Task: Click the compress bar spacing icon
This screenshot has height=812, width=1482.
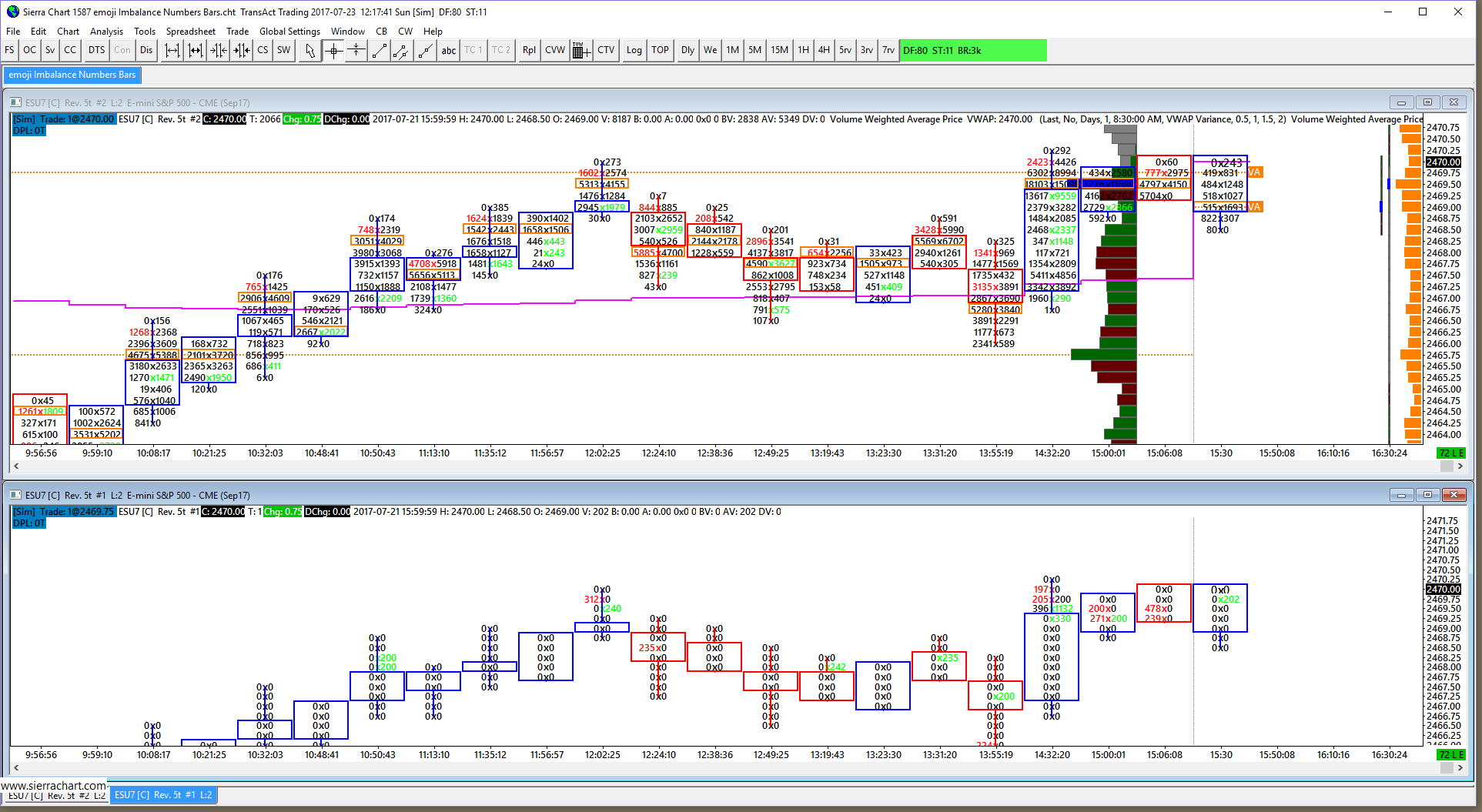Action: tap(219, 50)
